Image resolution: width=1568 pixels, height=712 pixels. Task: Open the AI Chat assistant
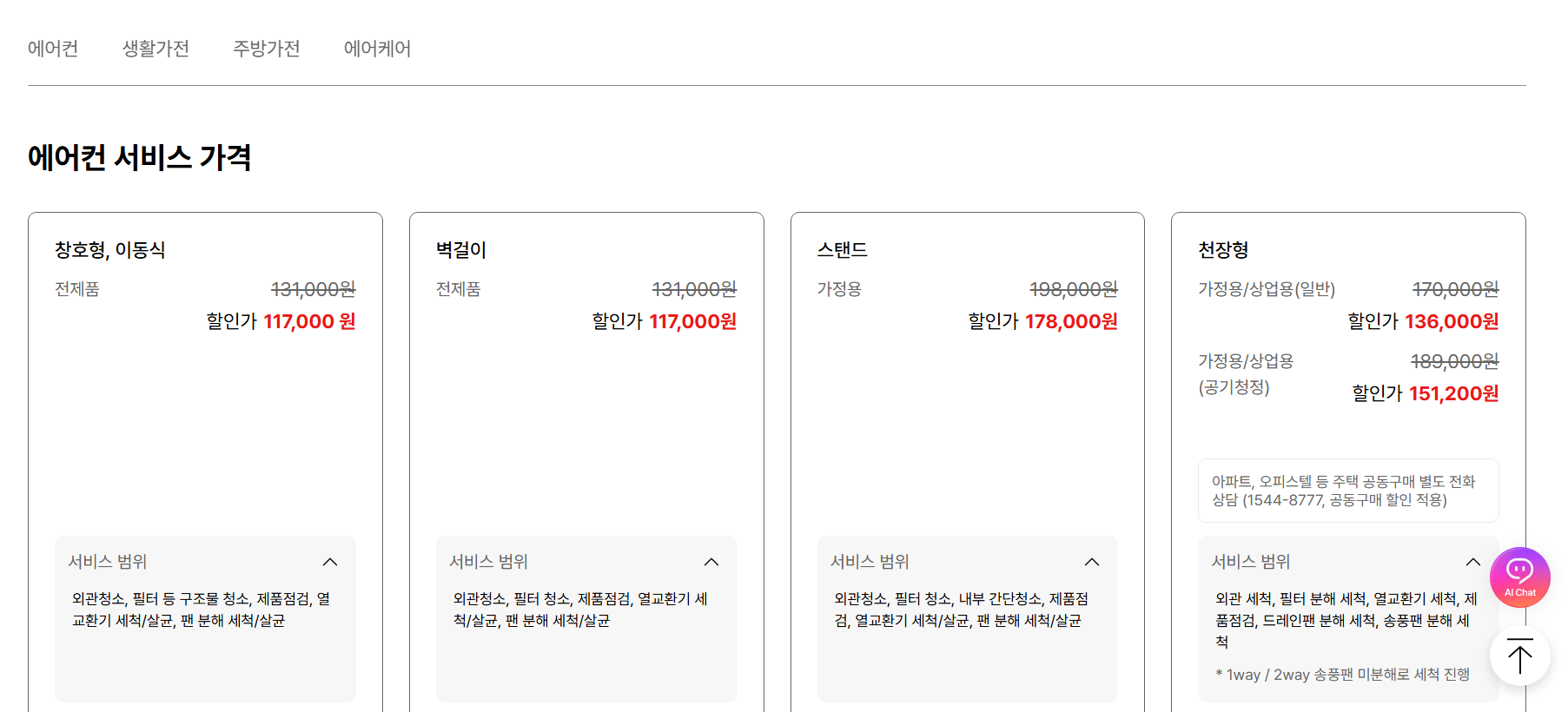click(1519, 577)
